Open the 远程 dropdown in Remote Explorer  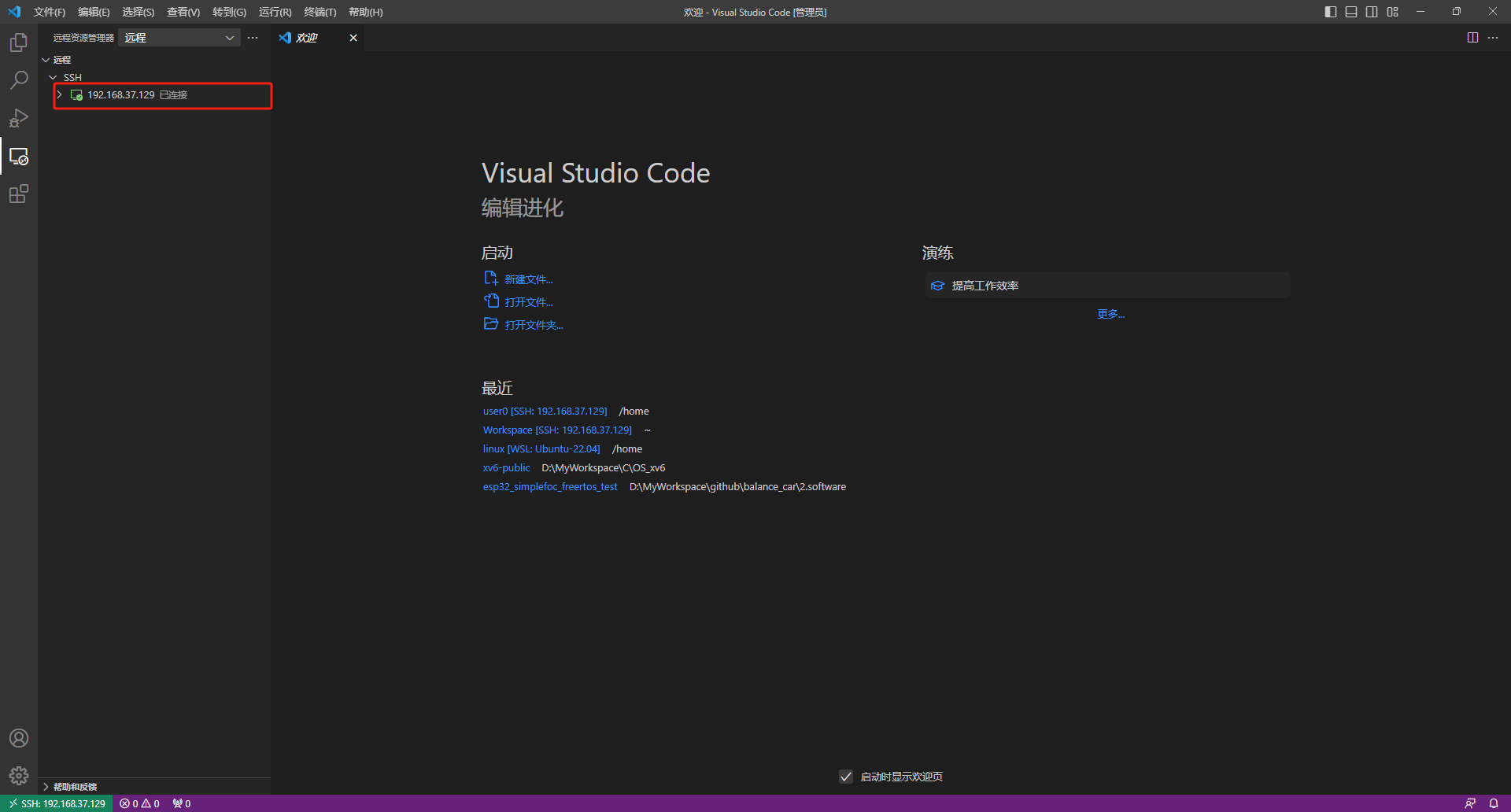coord(179,38)
